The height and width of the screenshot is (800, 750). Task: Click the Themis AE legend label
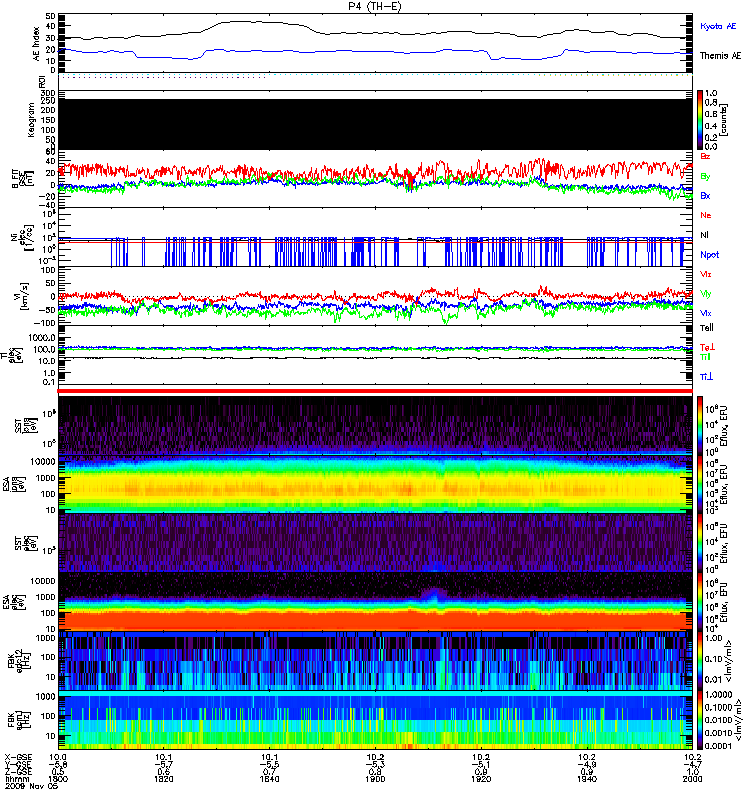coord(720,56)
